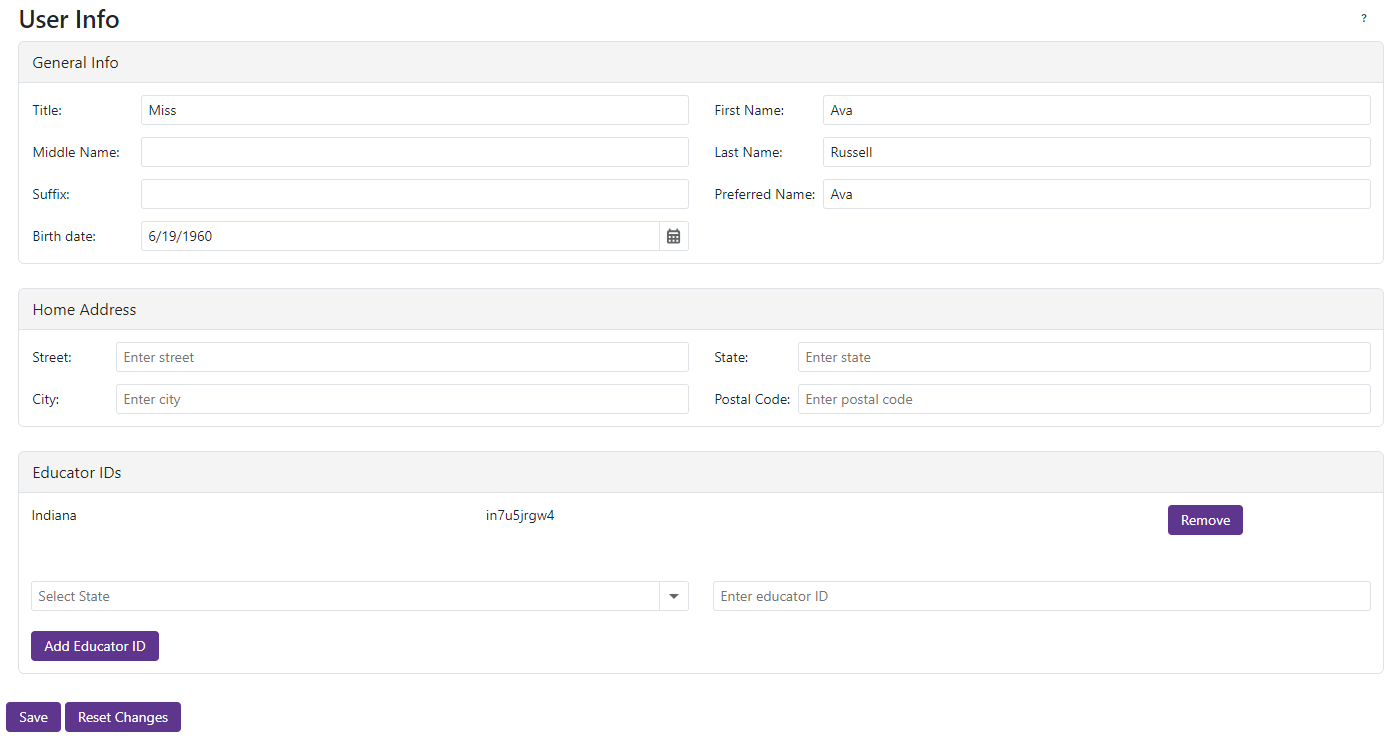Remove the Indiana educator ID

click(1204, 520)
